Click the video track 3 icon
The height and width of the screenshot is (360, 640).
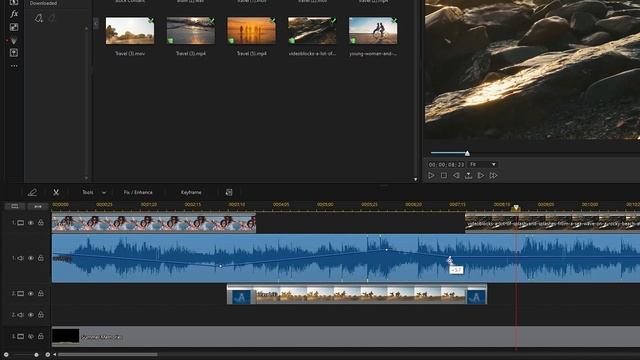pos(20,337)
